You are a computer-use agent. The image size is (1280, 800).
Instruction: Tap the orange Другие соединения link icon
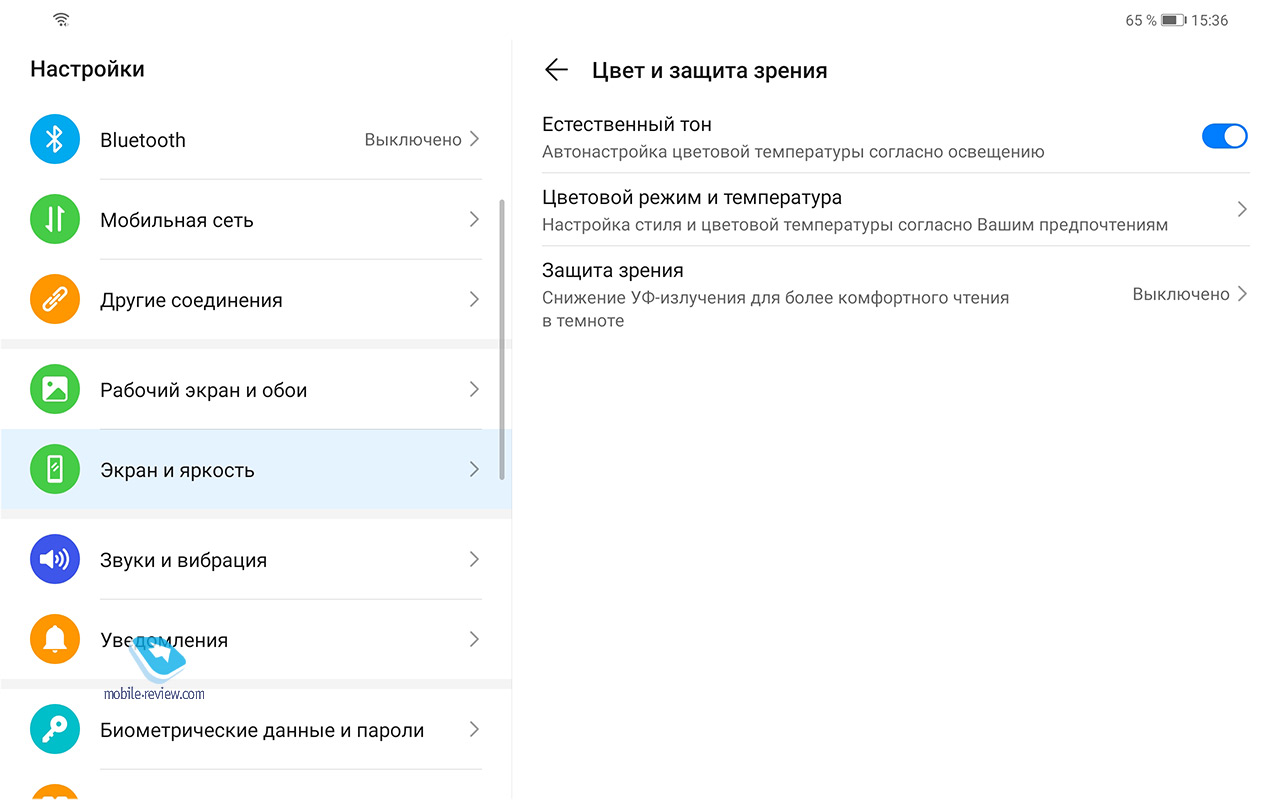tap(55, 300)
